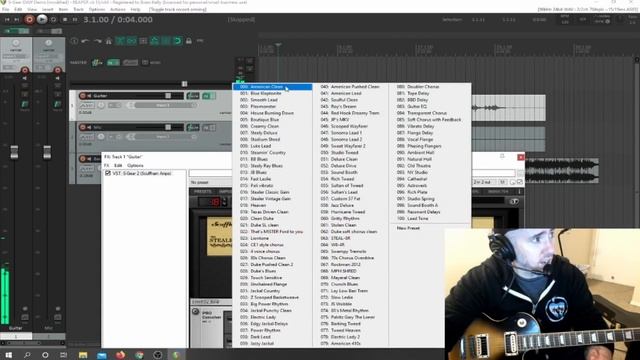Image resolution: width=640 pixels, height=360 pixels.
Task: Select preset 044 Red Hook Dreamy Trem
Action: point(350,113)
